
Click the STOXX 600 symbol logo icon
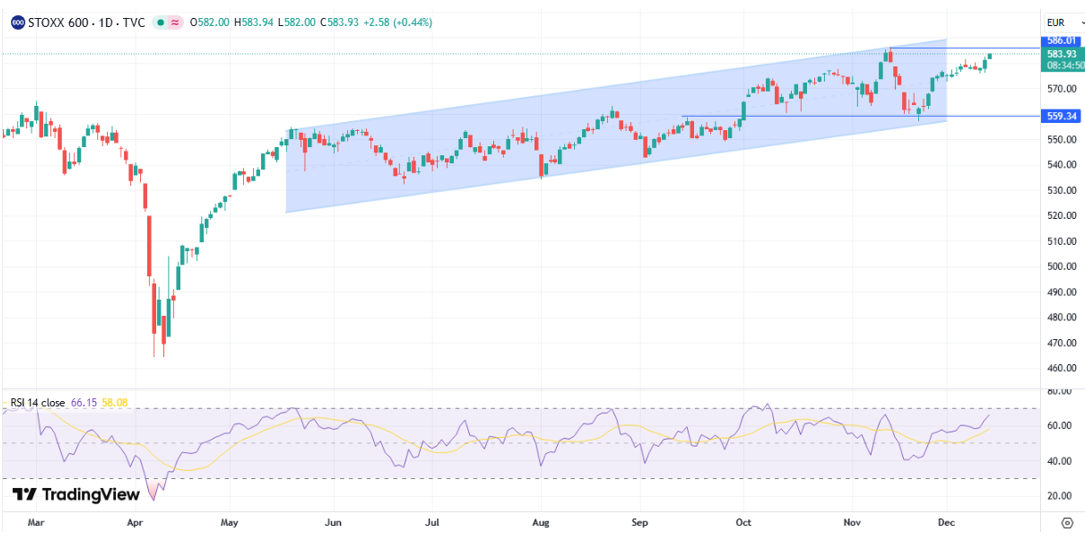click(x=17, y=21)
